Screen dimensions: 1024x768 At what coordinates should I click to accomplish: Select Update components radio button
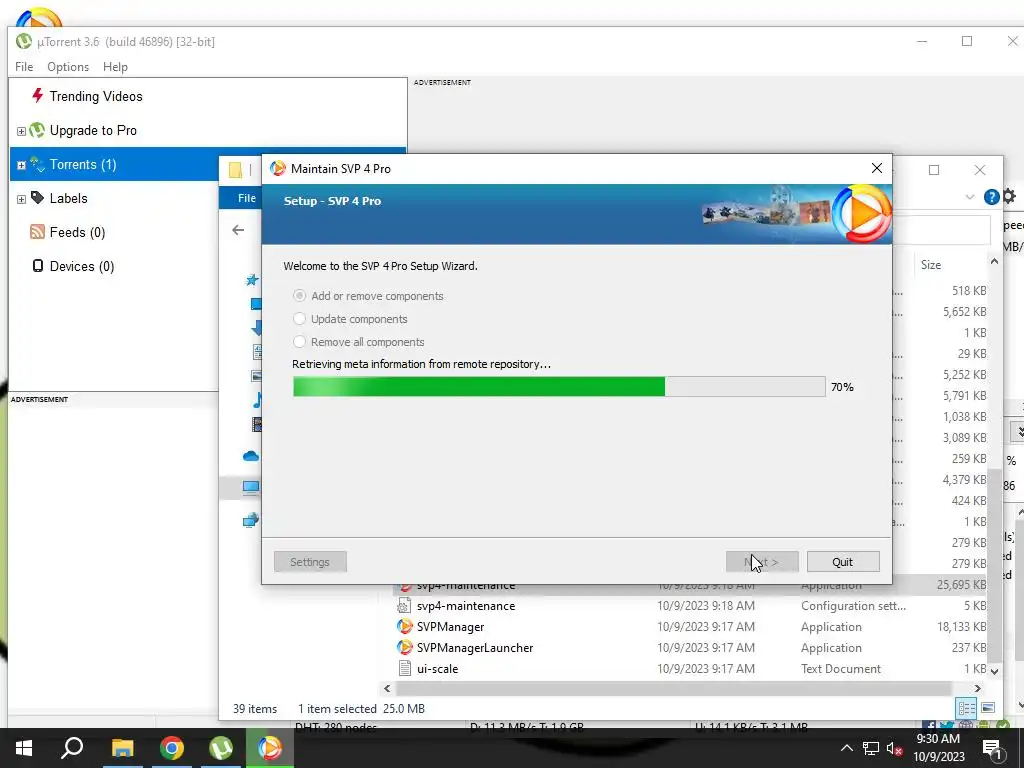pyautogui.click(x=299, y=319)
